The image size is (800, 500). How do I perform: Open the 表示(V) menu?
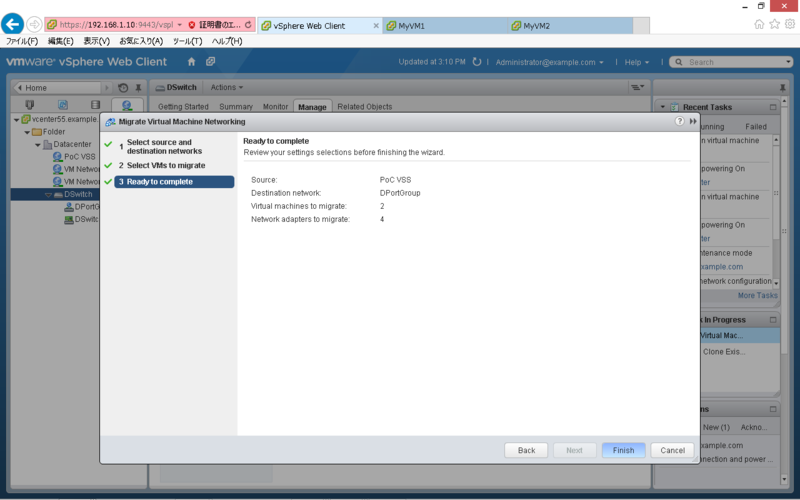point(96,41)
